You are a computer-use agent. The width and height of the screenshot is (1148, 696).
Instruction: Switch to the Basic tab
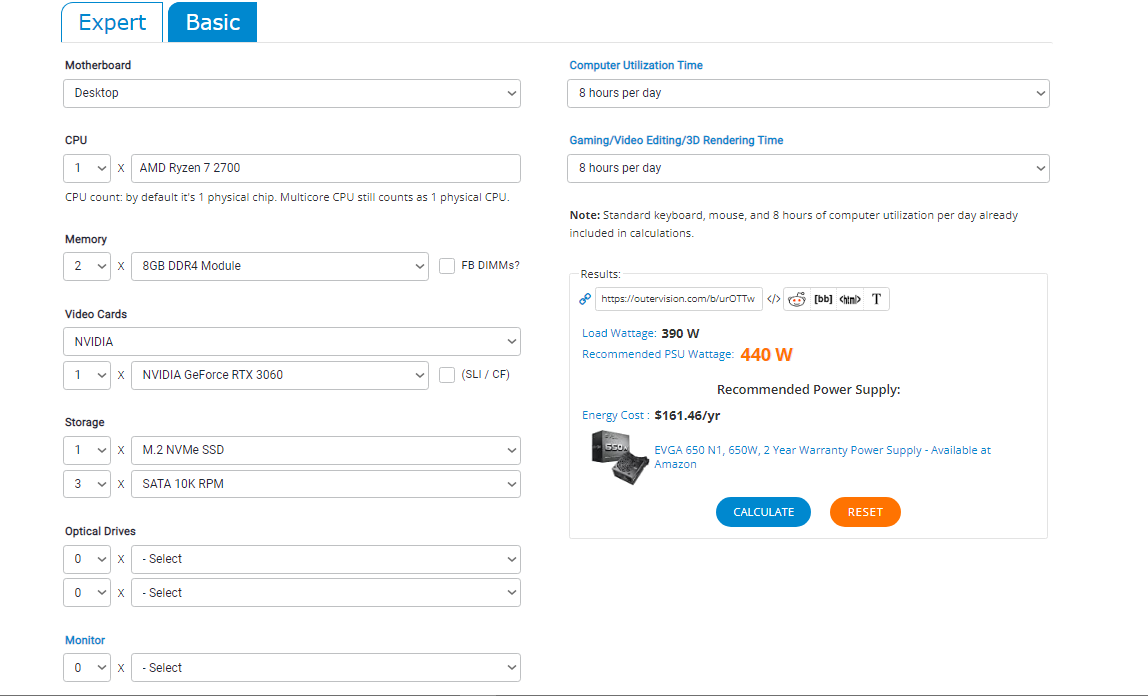click(212, 22)
